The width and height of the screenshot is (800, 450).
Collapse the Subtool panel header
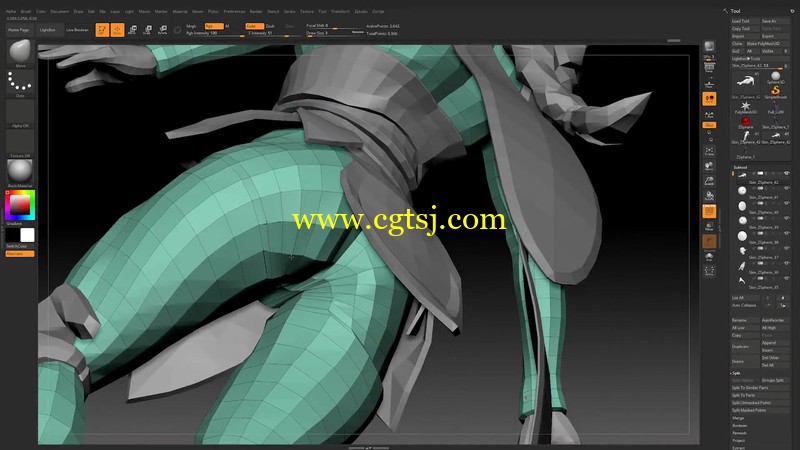tap(740, 167)
